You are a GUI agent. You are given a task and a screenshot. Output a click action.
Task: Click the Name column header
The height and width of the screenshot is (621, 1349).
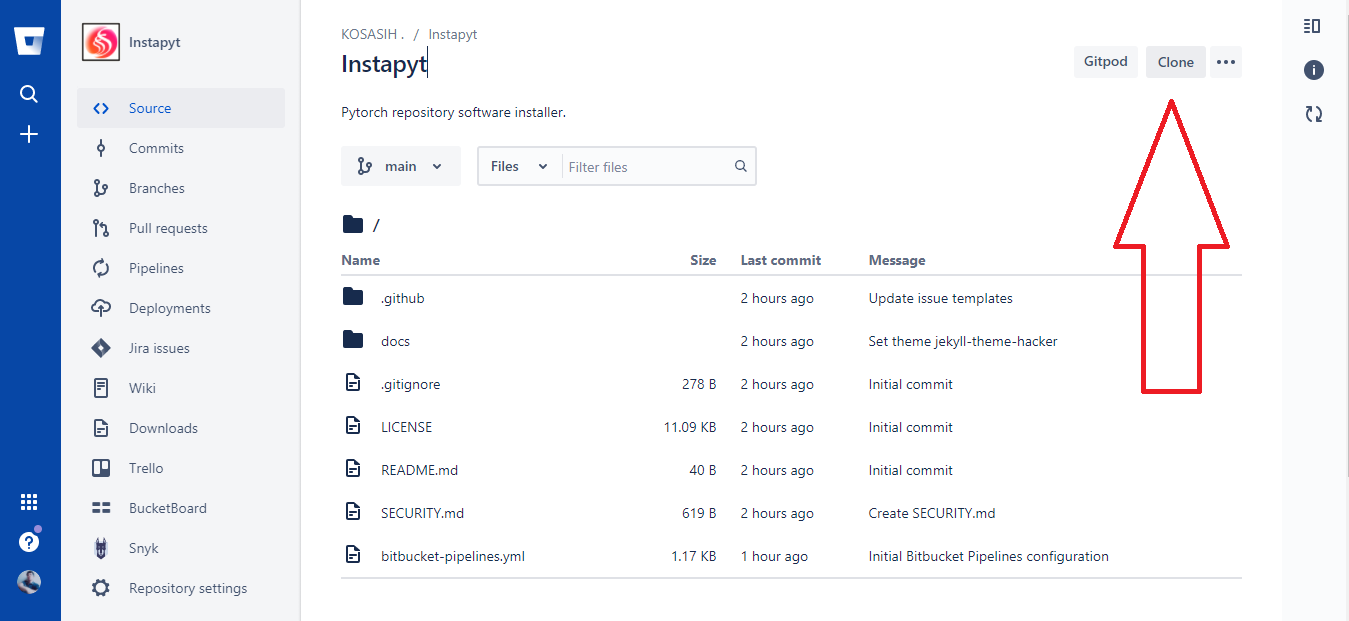pos(360,260)
